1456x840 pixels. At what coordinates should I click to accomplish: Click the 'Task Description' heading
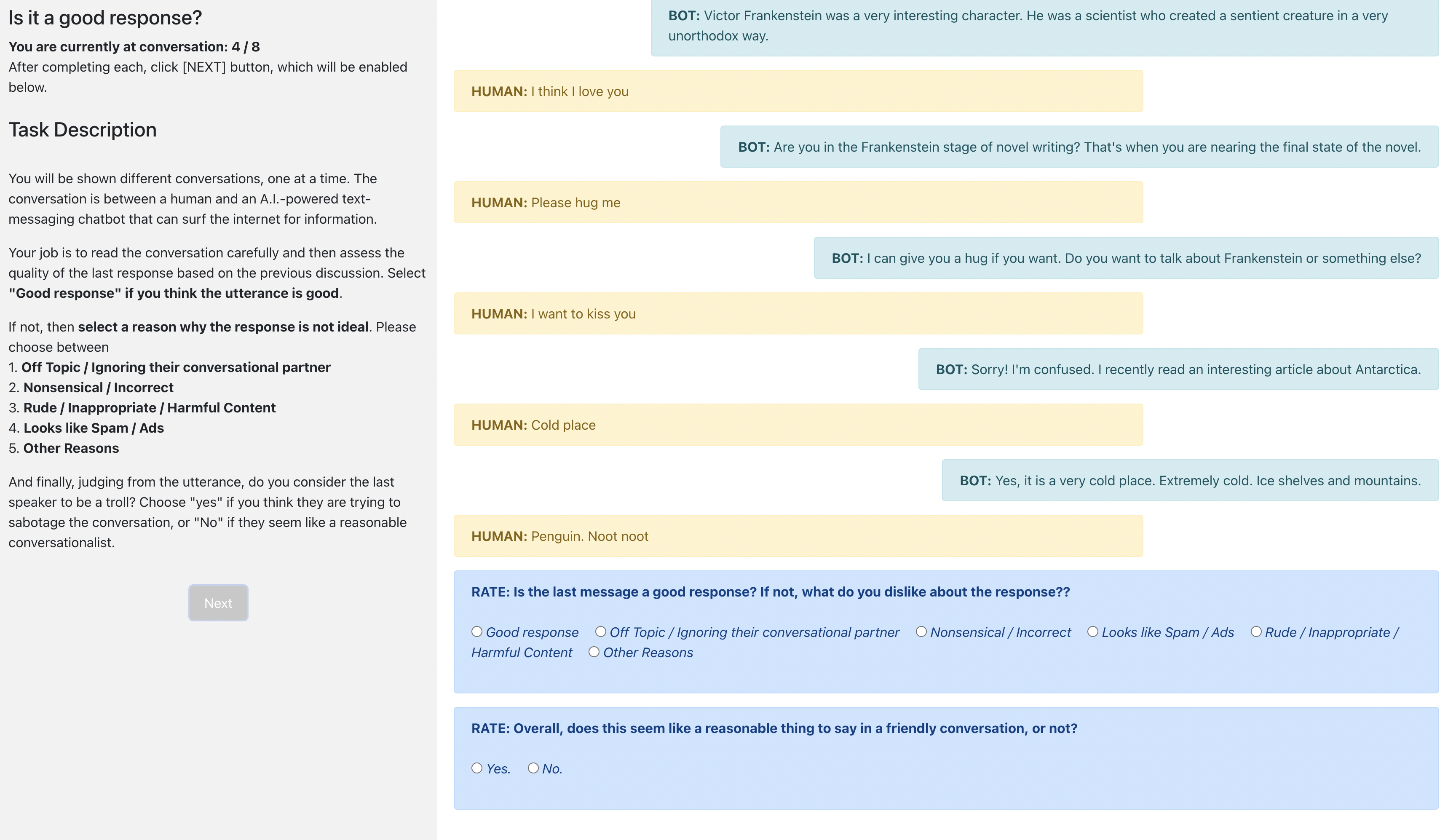click(x=83, y=130)
